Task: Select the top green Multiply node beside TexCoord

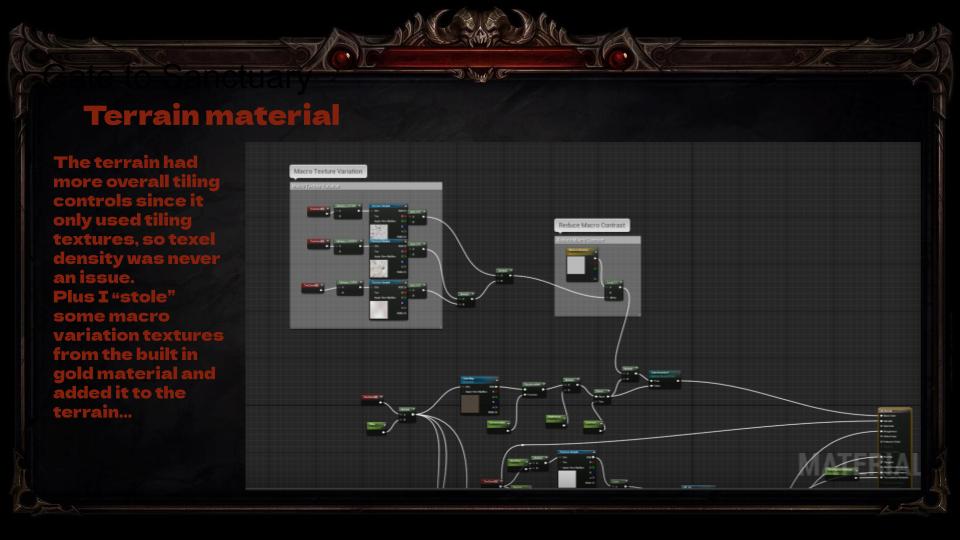Action: pos(347,210)
